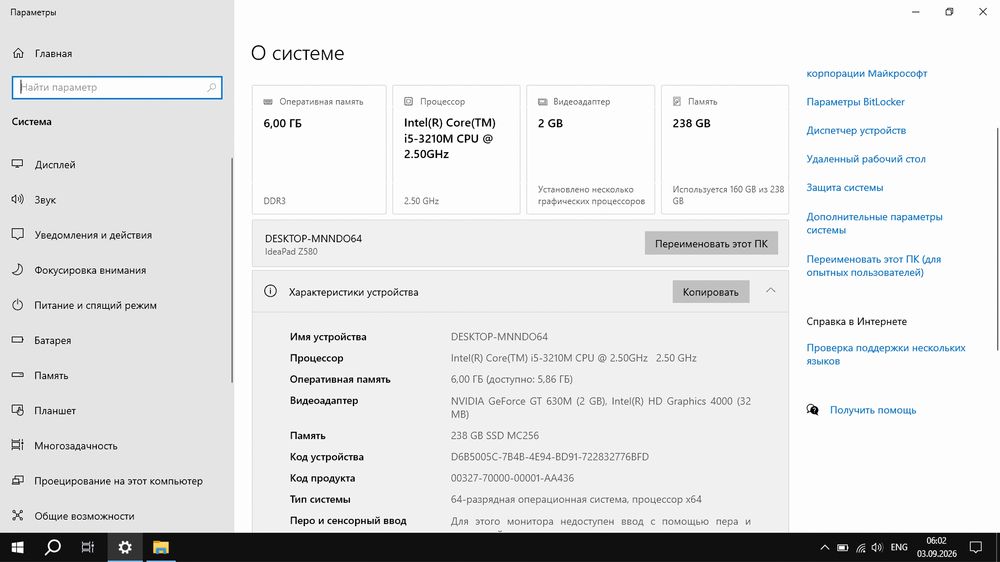Open the Главная home icon
Screen dimensions: 1000x562
[x=18, y=54]
